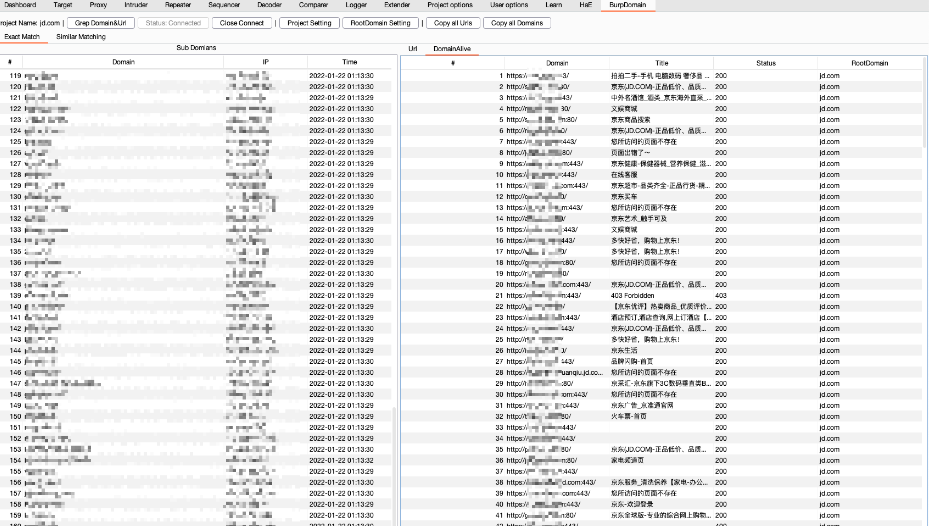Switch to the Intruder tab
930x526 pixels.
pos(136,5)
